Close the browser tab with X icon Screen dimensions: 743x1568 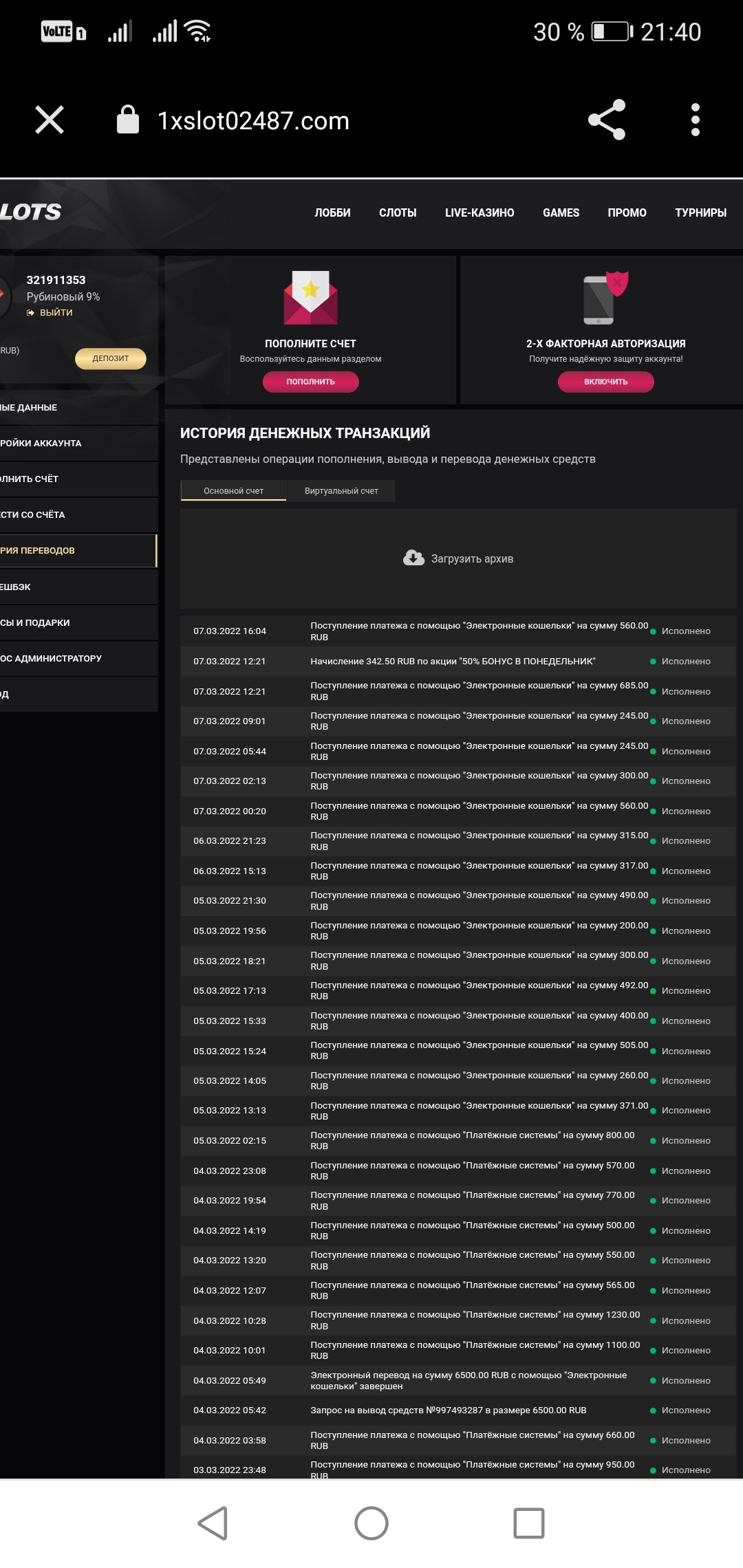coord(50,120)
